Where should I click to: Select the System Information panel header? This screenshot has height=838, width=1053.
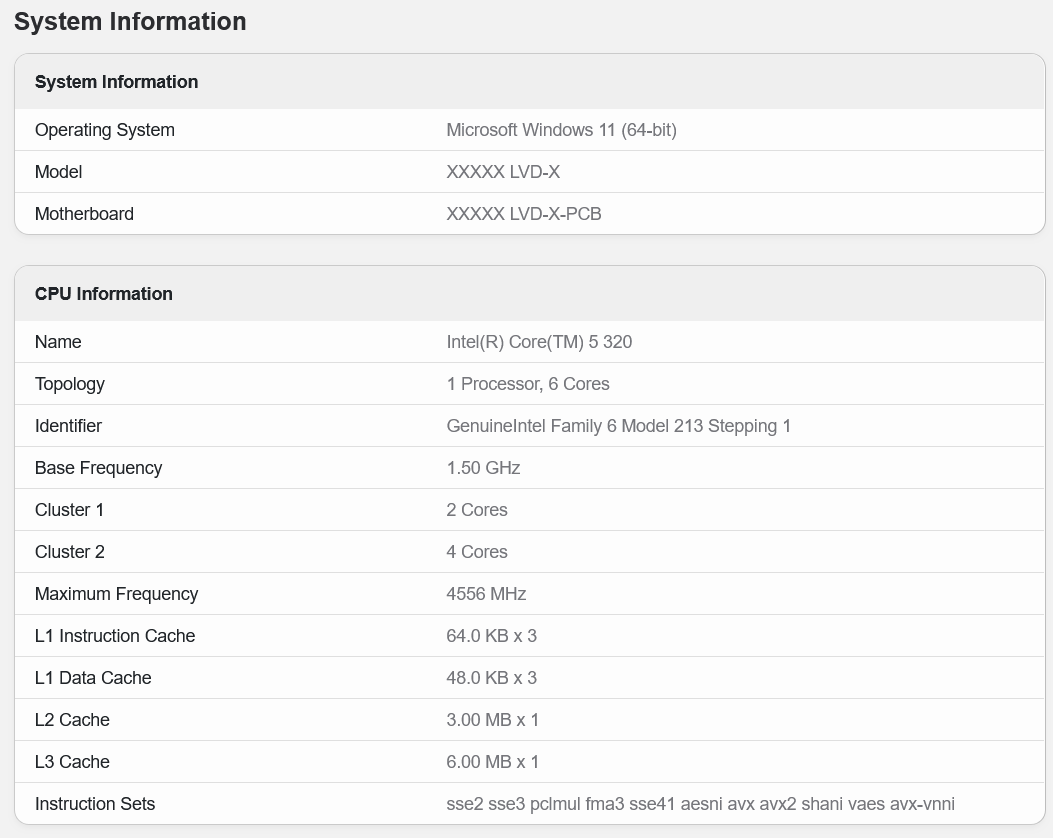pyautogui.click(x=116, y=81)
